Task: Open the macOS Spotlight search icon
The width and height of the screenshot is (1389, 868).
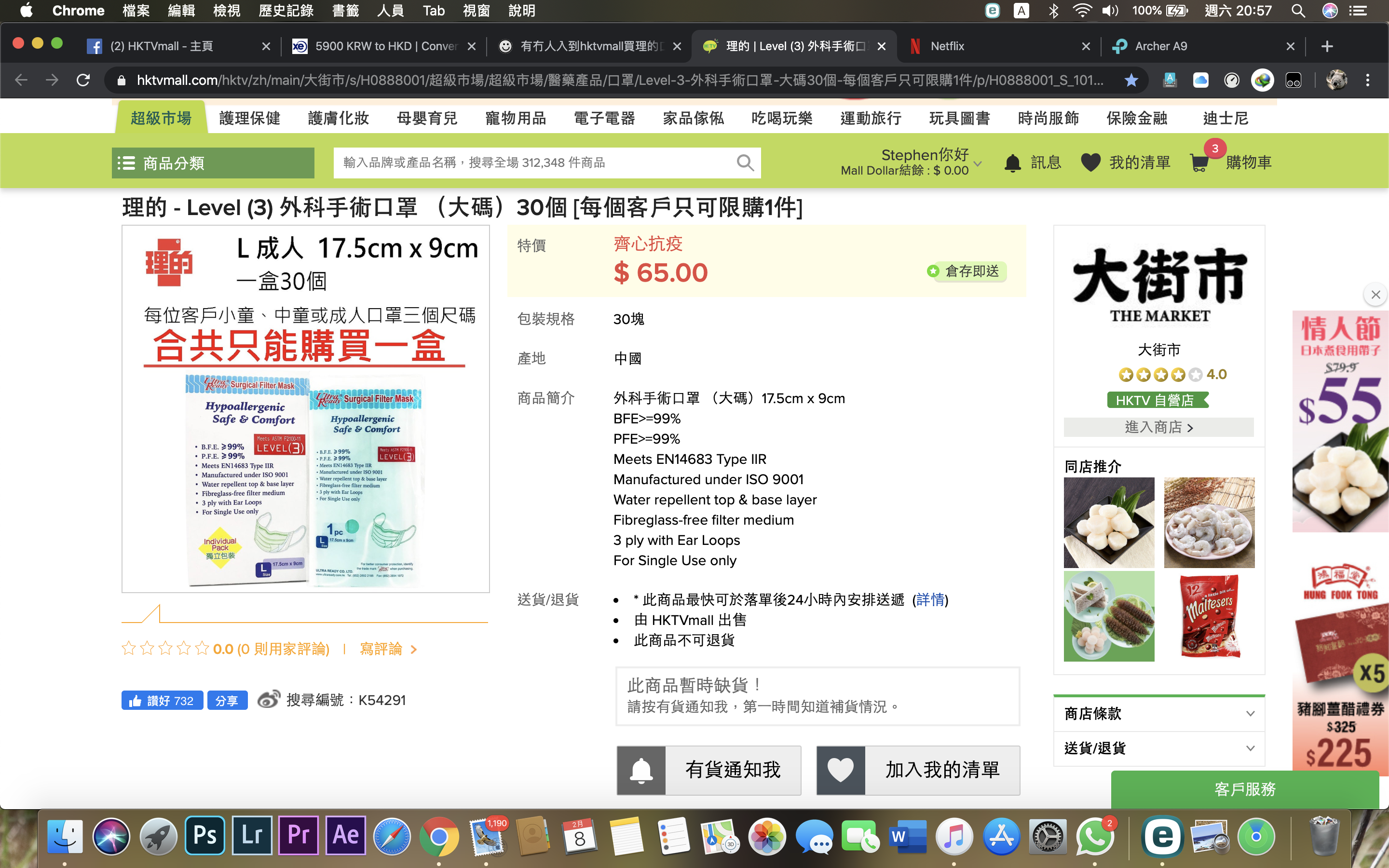Action: [x=1298, y=10]
